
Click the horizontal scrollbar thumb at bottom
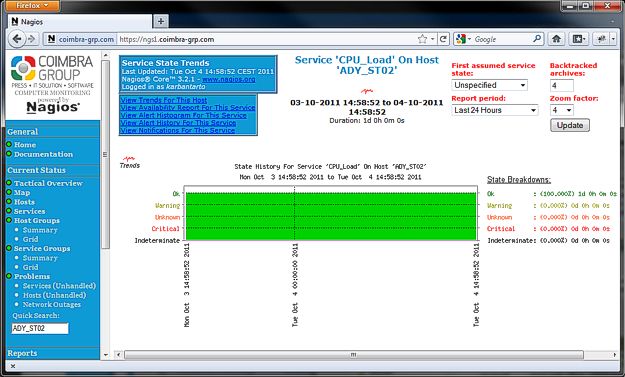354,354
